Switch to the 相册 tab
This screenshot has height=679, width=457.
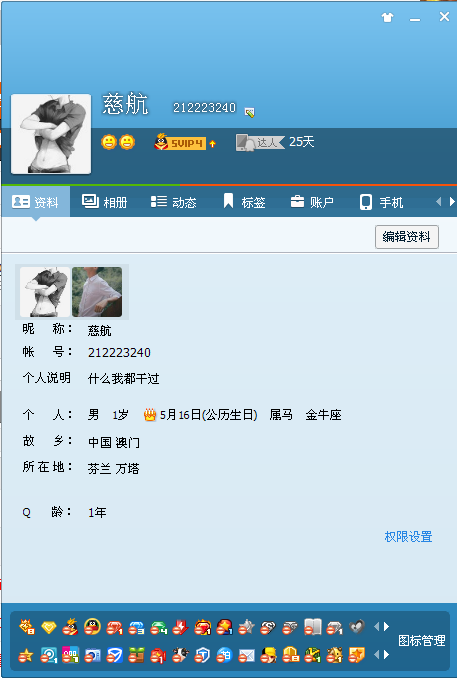(x=104, y=202)
